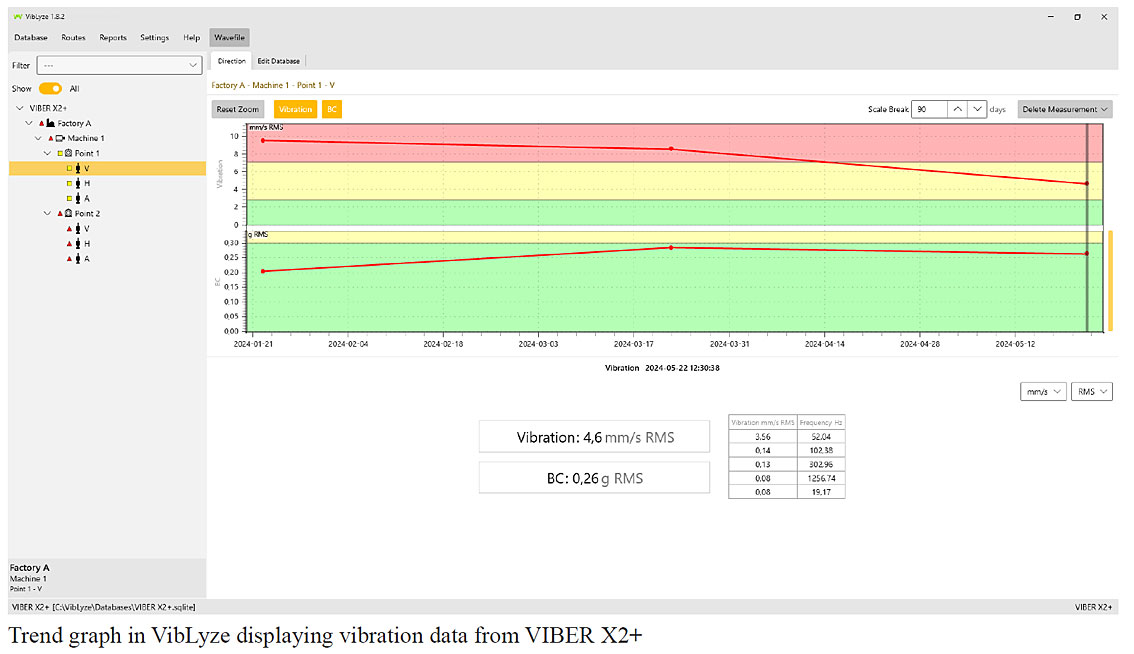Click the Machine 1 motor icon
This screenshot has width=1134, height=654.
coord(60,138)
